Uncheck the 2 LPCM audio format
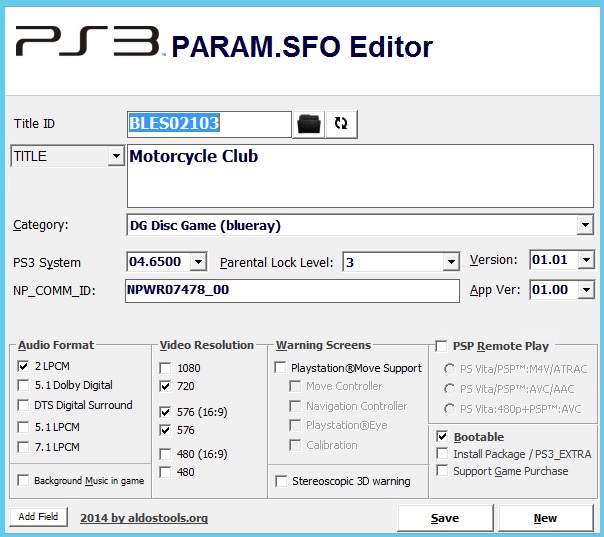Viewport: 604px width, 537px height. coord(23,366)
